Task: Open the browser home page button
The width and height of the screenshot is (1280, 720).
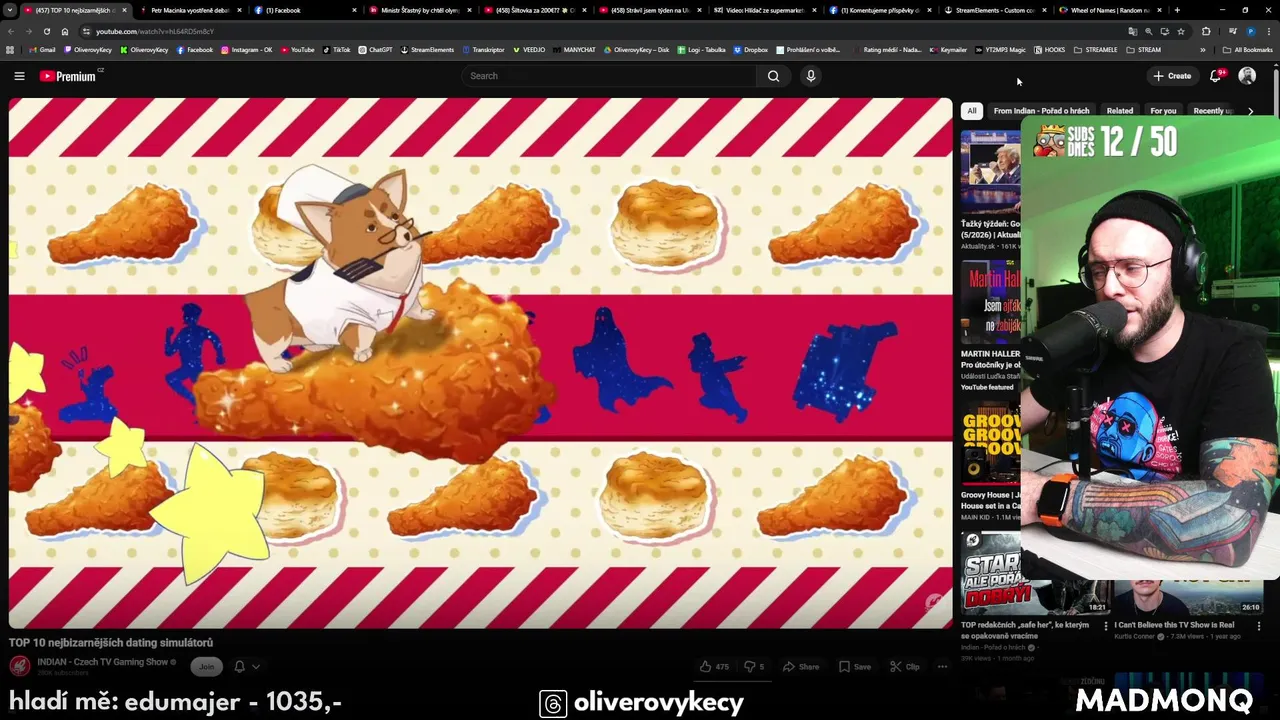Action: click(x=65, y=31)
